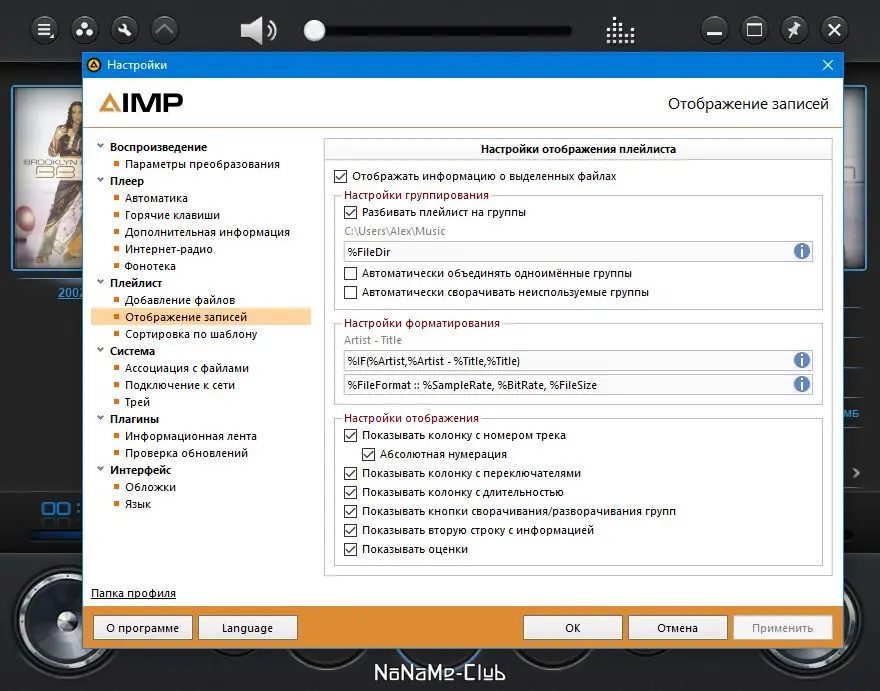
Task: Collapse the Система tree section
Action: (100, 350)
